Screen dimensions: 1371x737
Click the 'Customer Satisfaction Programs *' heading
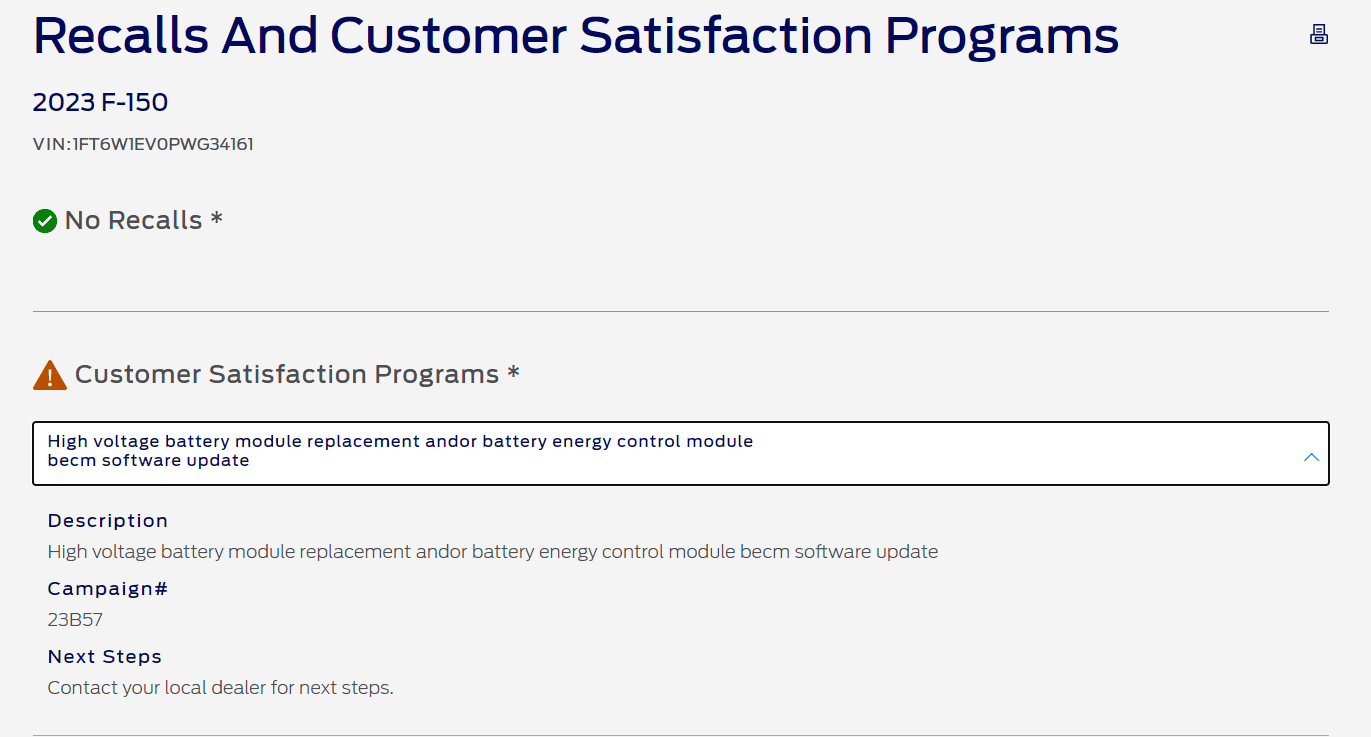coord(297,374)
